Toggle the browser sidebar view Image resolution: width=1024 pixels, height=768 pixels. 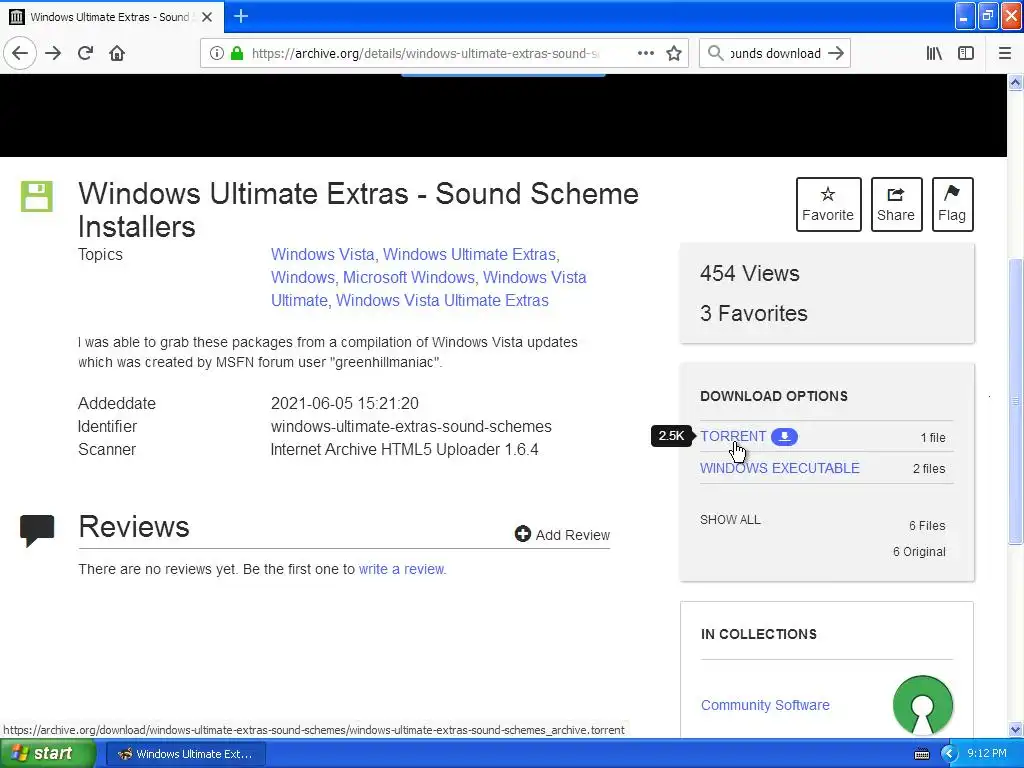click(966, 54)
